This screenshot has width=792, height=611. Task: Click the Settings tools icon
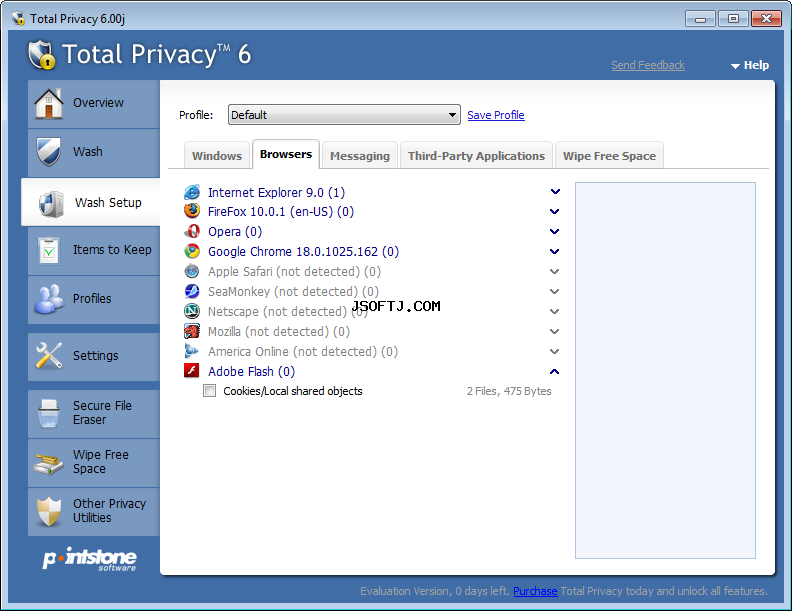coord(48,355)
